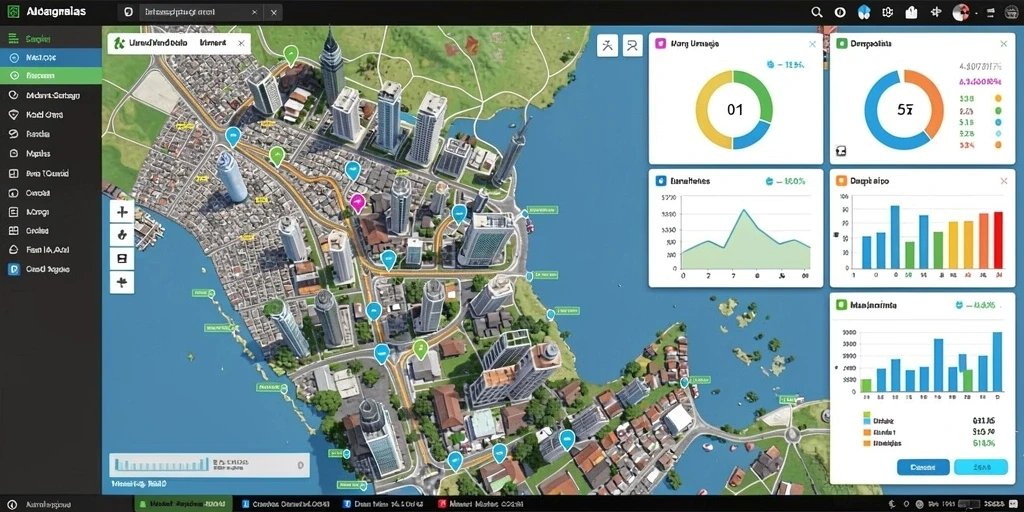
Task: Click the cyan button in bottom-right panel
Action: [981, 467]
